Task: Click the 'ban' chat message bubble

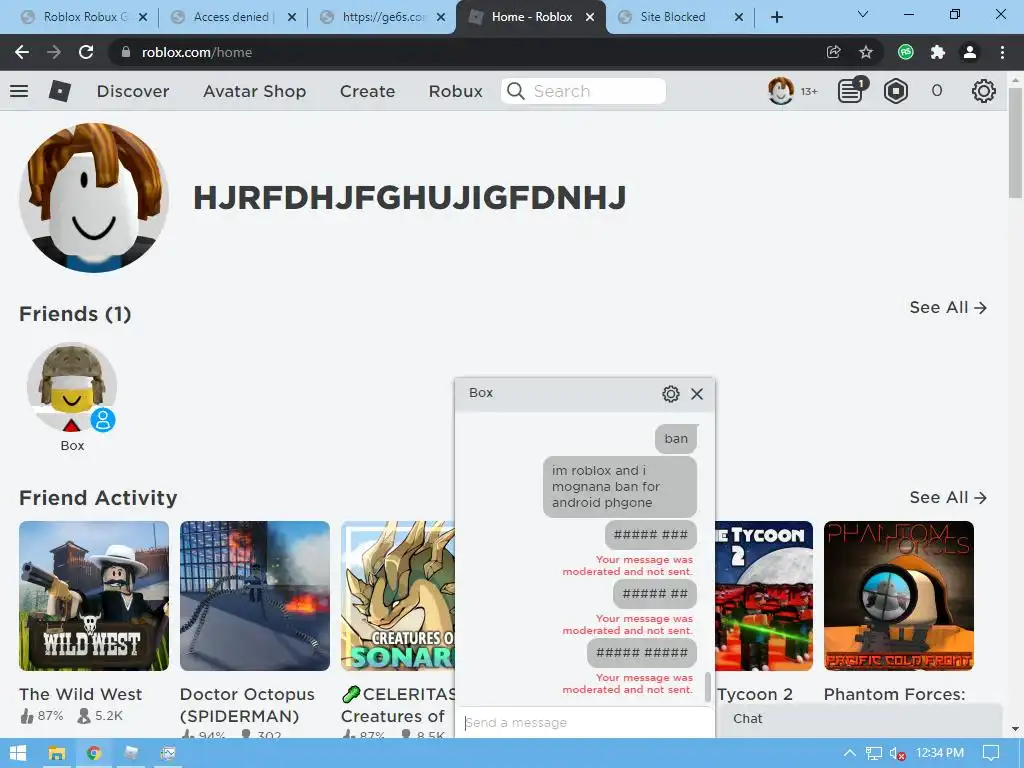Action: [676, 438]
